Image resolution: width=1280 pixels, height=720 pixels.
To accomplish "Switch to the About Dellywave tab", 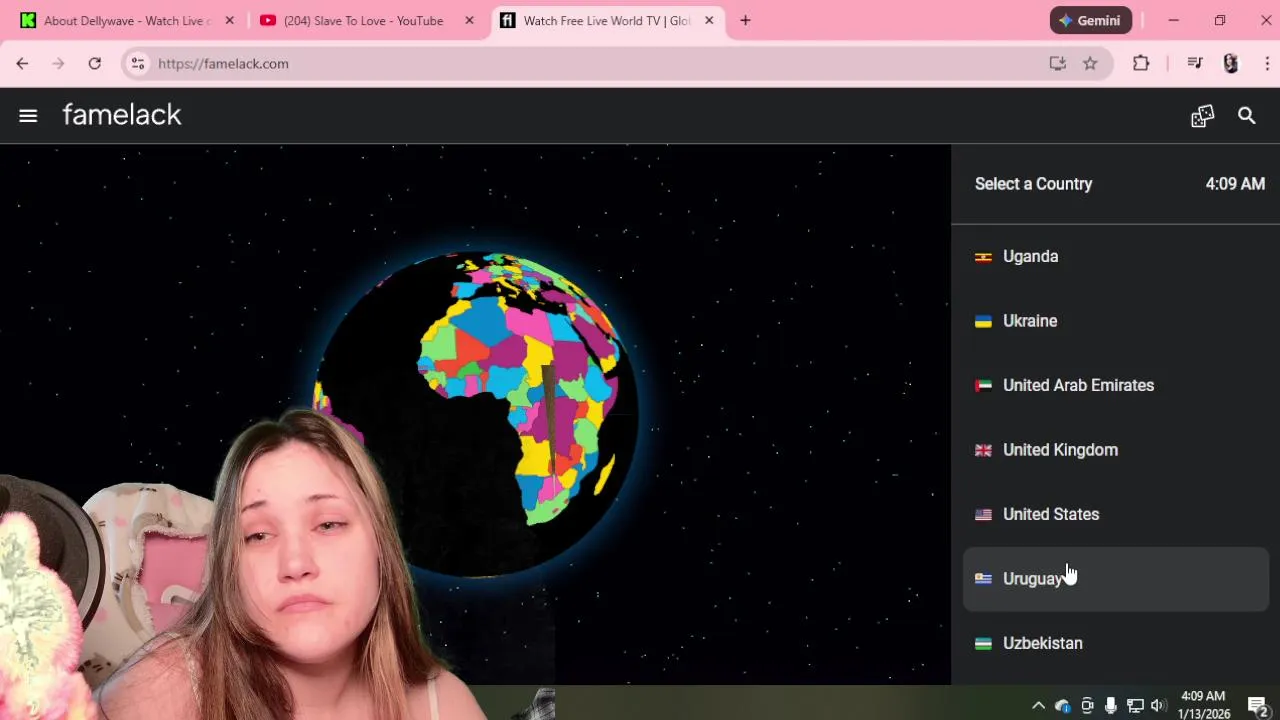I will point(125,20).
